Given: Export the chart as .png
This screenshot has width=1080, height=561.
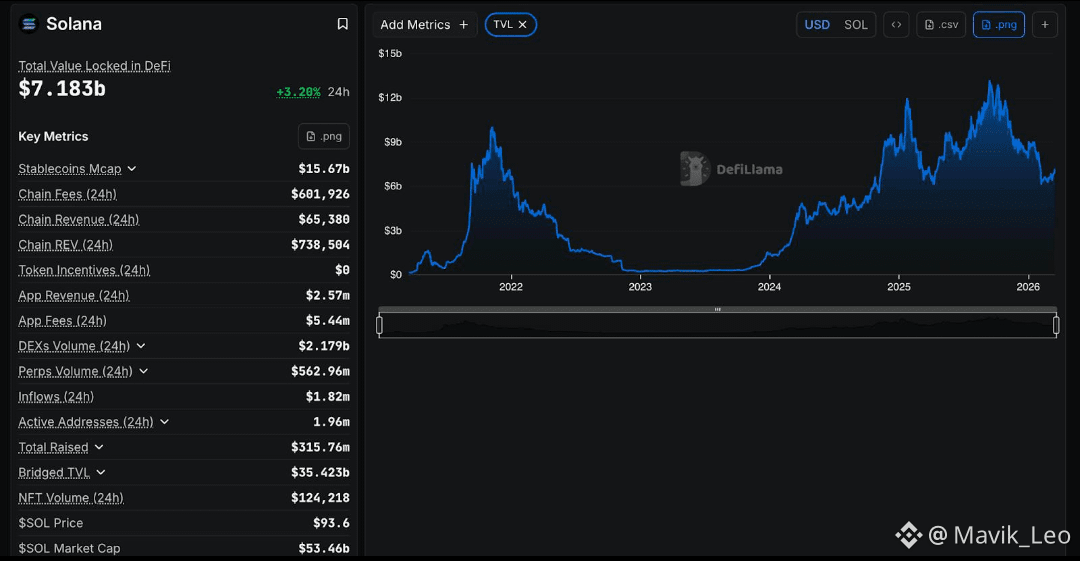Looking at the screenshot, I should click(x=999, y=25).
